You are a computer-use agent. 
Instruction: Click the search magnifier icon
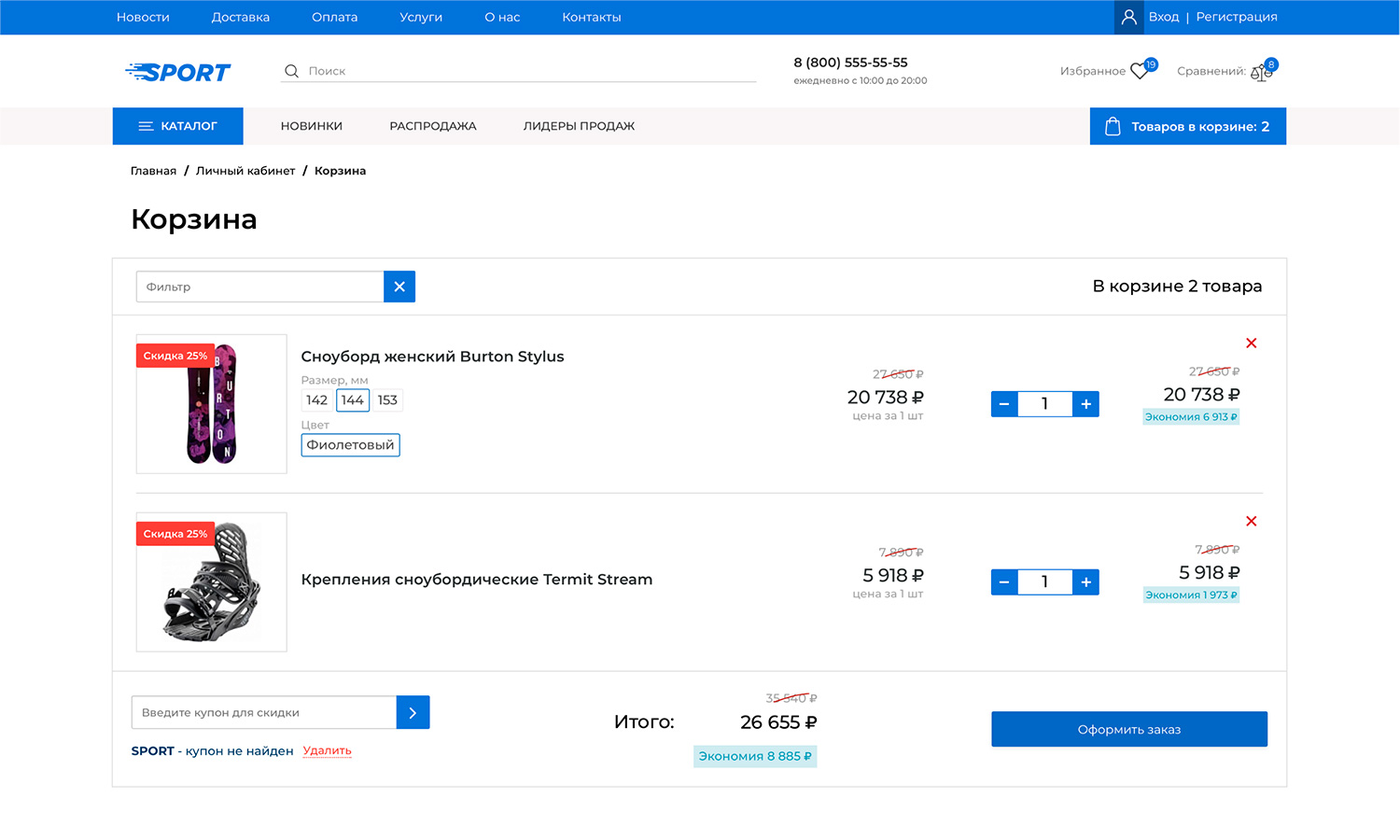coord(291,71)
